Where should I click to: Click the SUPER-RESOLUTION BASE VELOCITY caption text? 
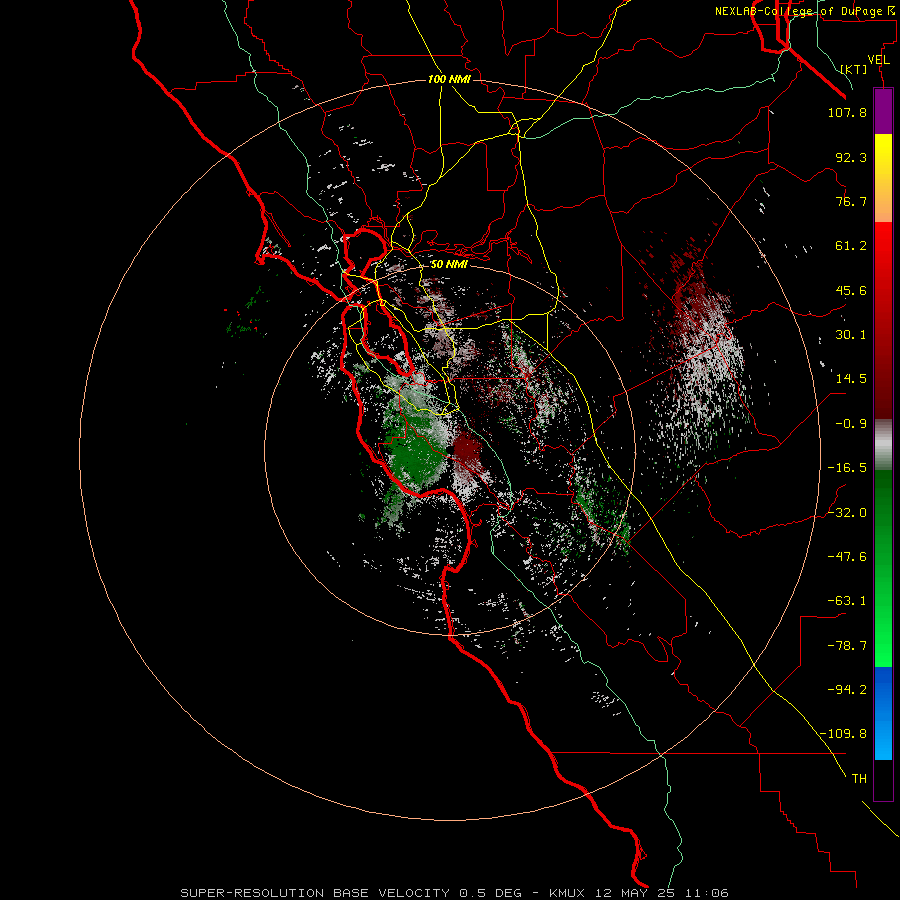(315, 893)
